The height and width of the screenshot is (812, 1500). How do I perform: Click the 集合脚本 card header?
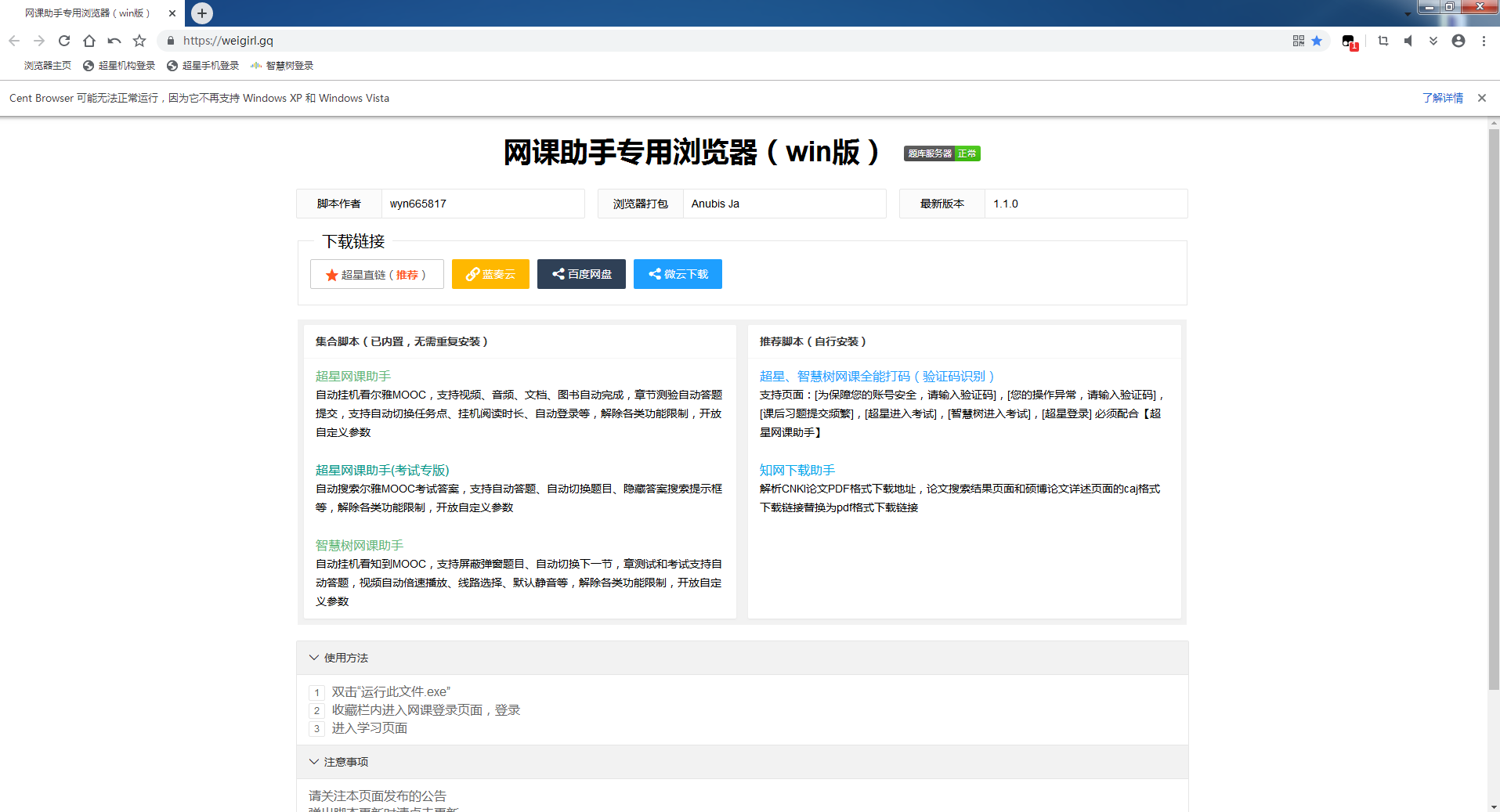tap(519, 341)
